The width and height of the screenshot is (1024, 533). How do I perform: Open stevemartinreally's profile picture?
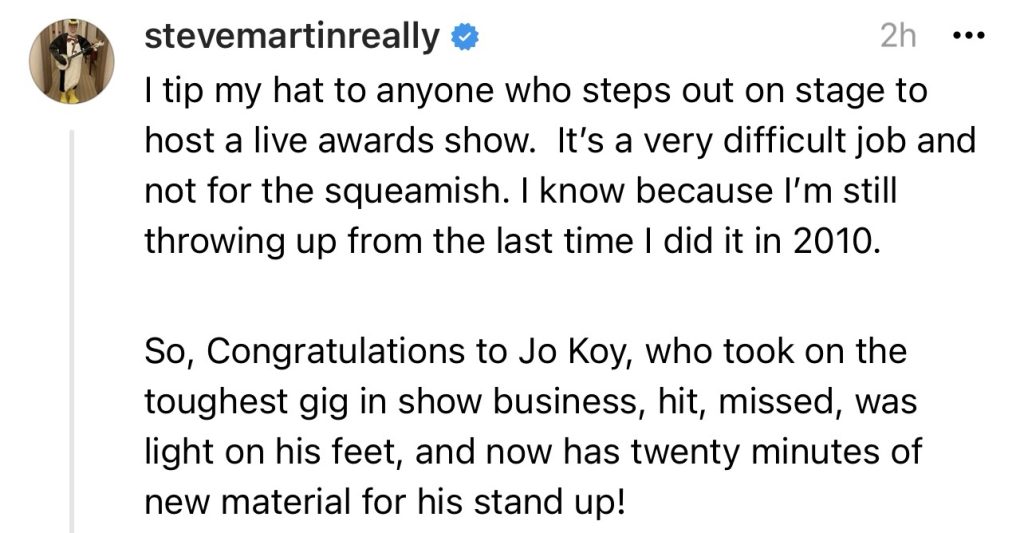(x=71, y=62)
